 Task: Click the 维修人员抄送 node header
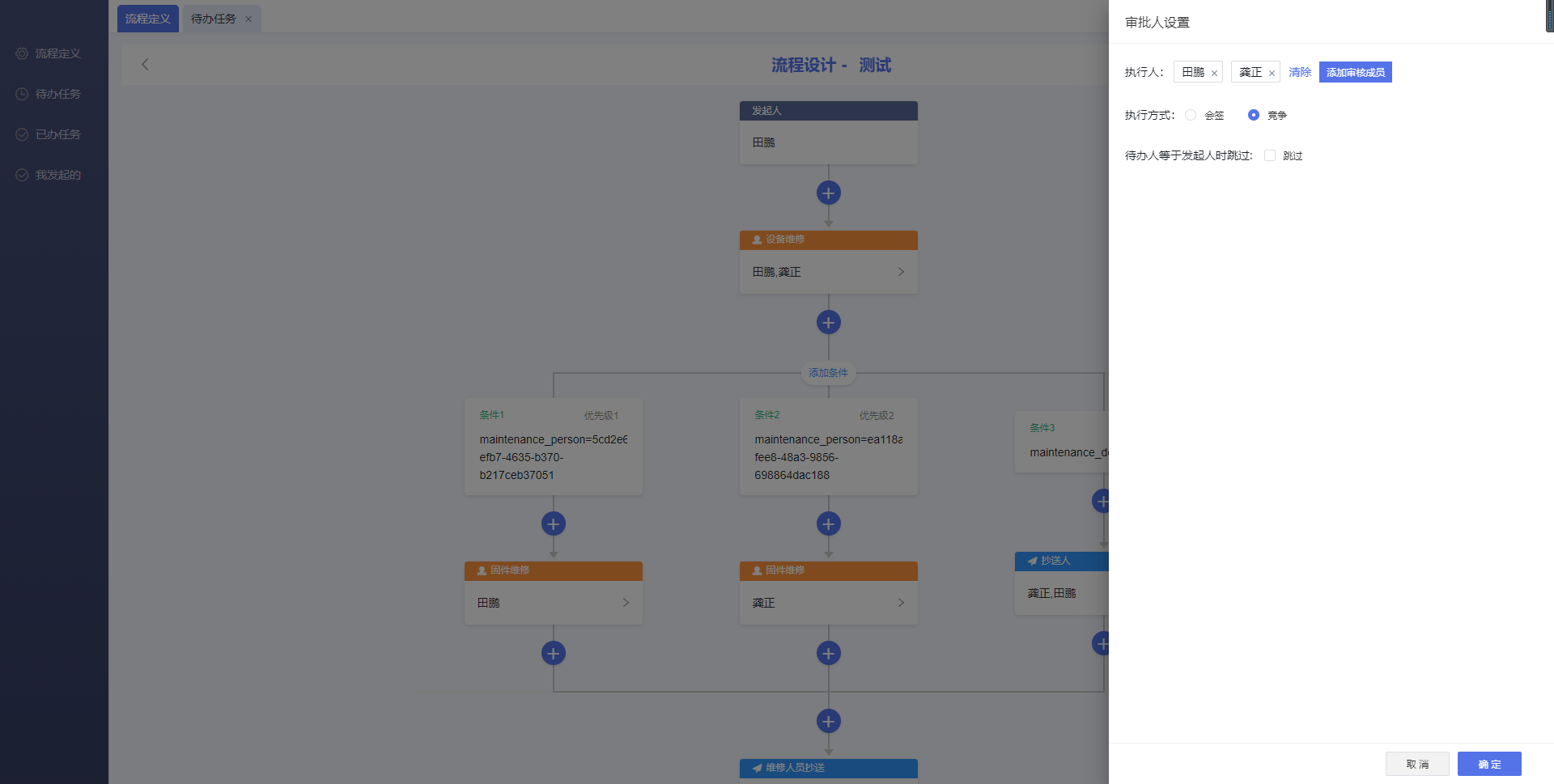click(x=829, y=768)
